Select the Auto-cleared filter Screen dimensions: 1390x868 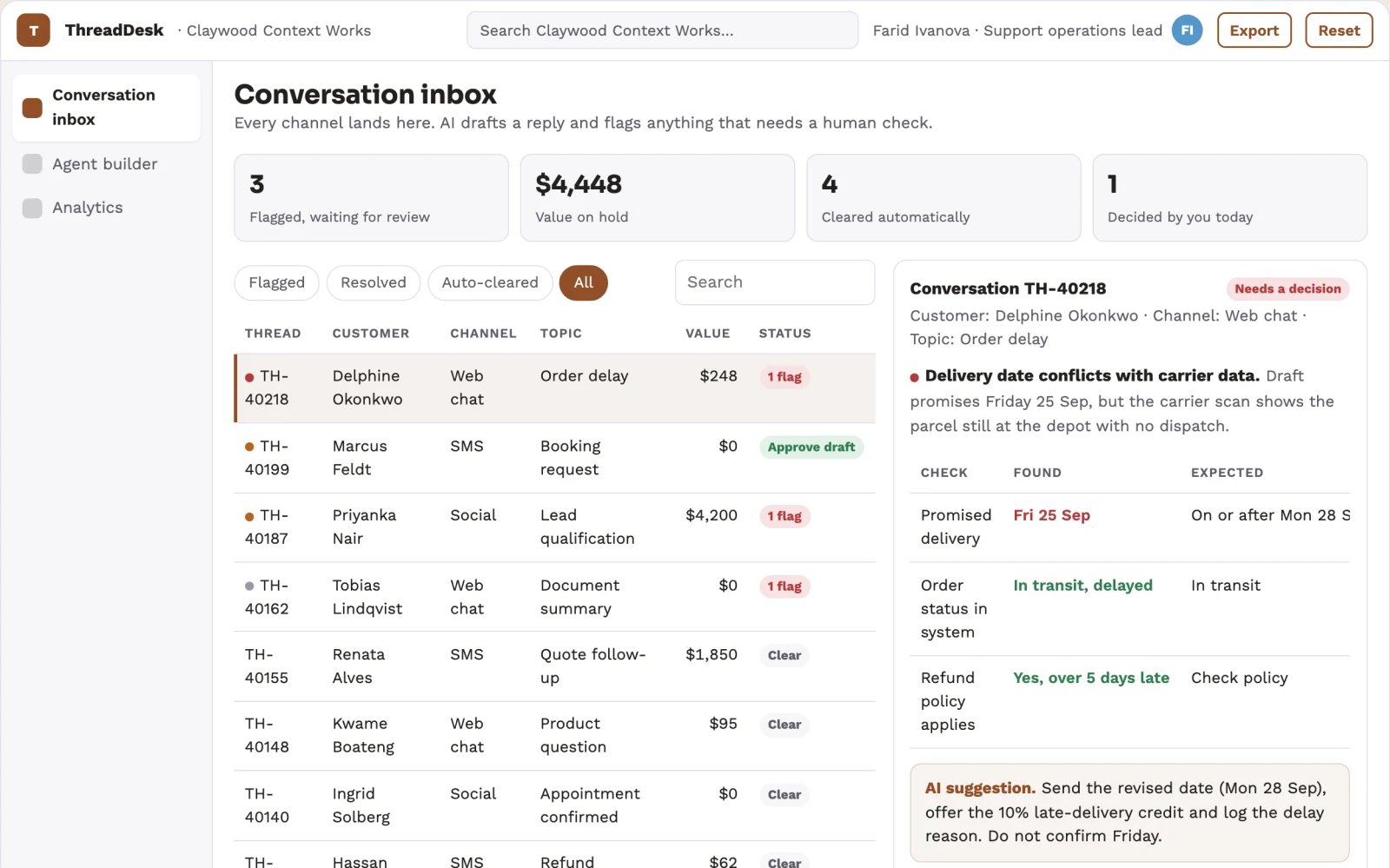490,283
